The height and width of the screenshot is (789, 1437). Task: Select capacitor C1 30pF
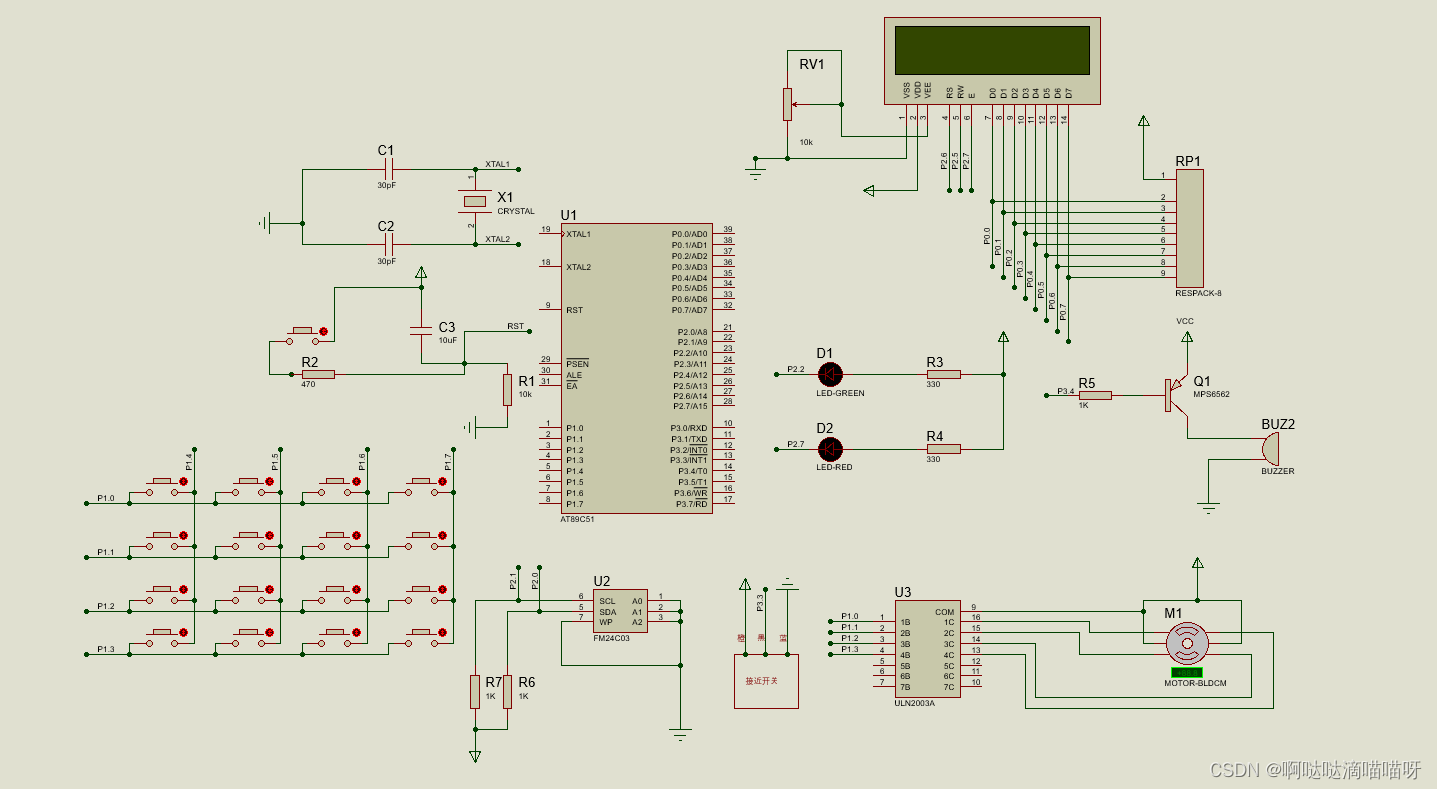388,169
